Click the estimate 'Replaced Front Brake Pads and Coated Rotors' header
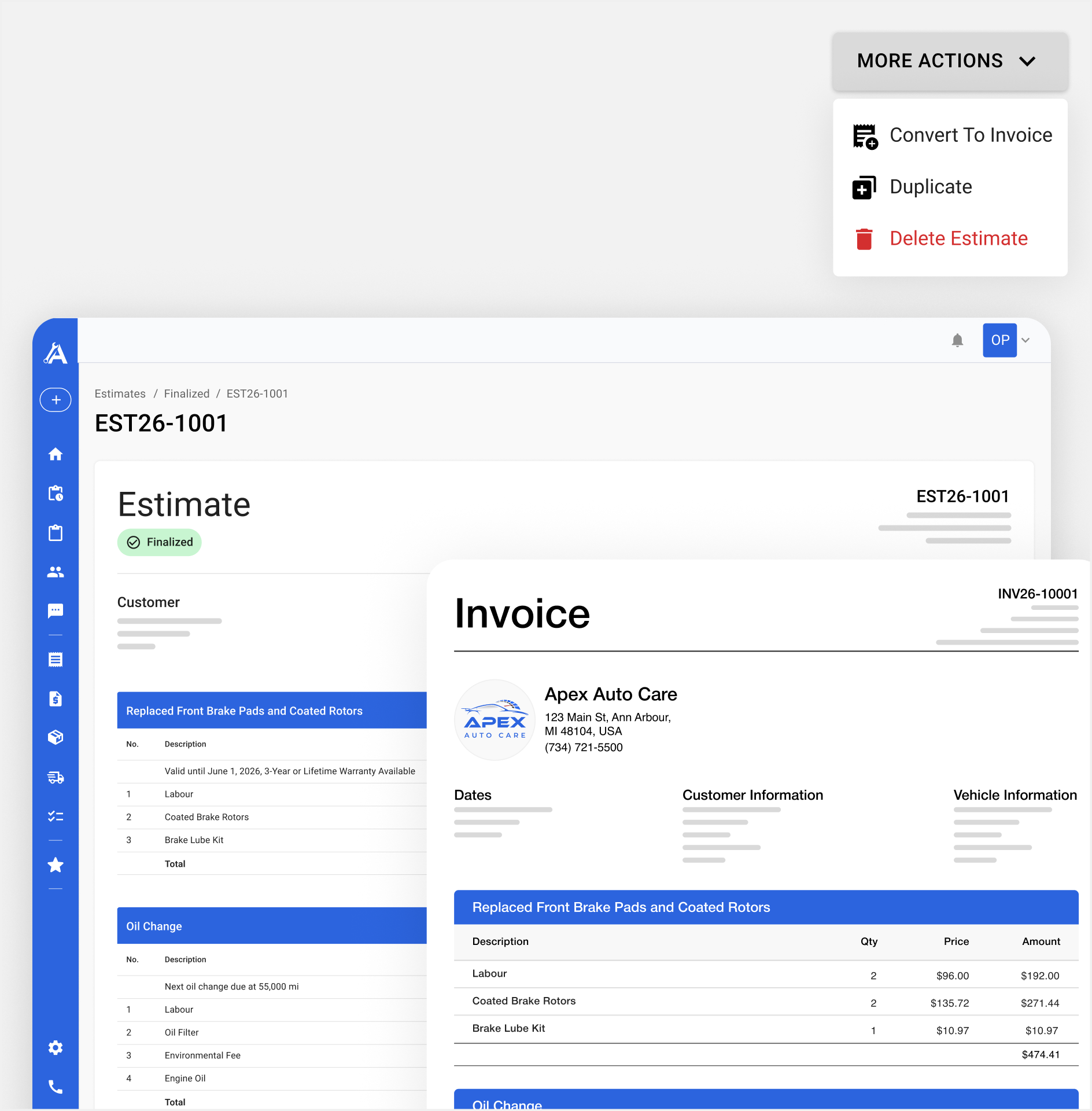 (x=272, y=711)
